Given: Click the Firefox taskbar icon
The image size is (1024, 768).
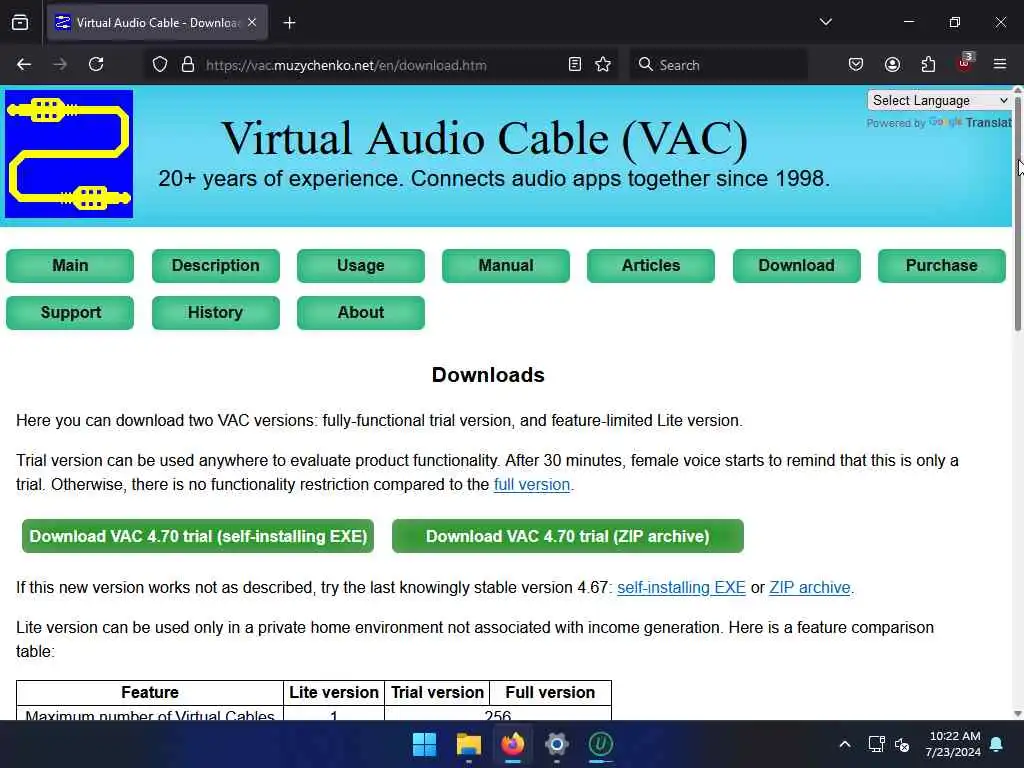Looking at the screenshot, I should click(513, 744).
